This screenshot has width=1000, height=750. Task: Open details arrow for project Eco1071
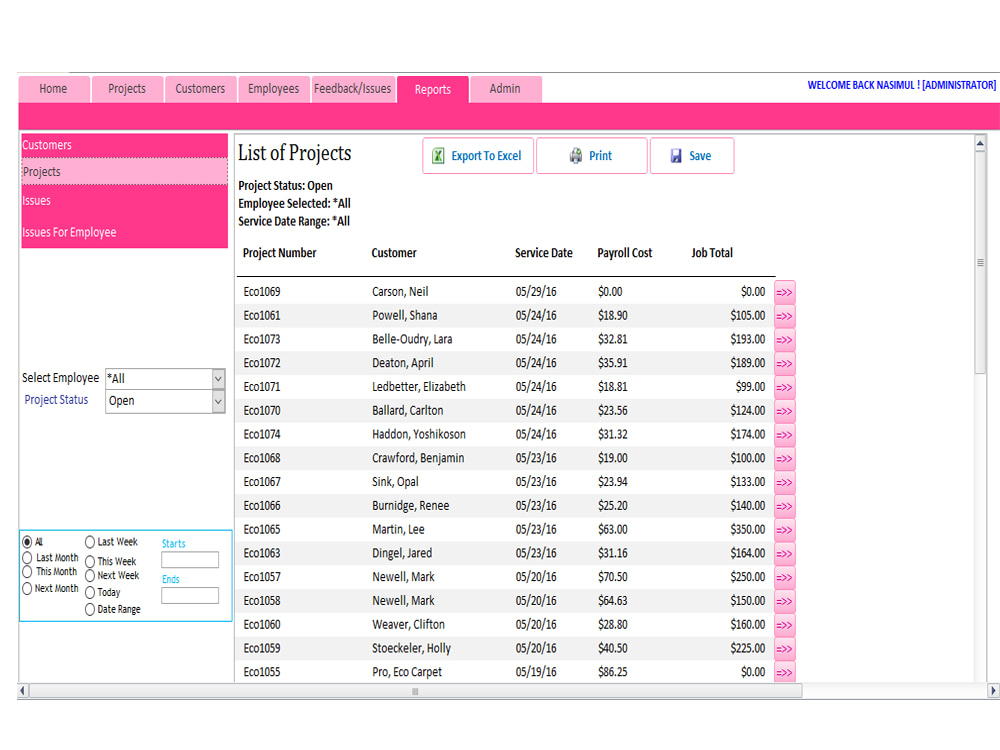(784, 387)
